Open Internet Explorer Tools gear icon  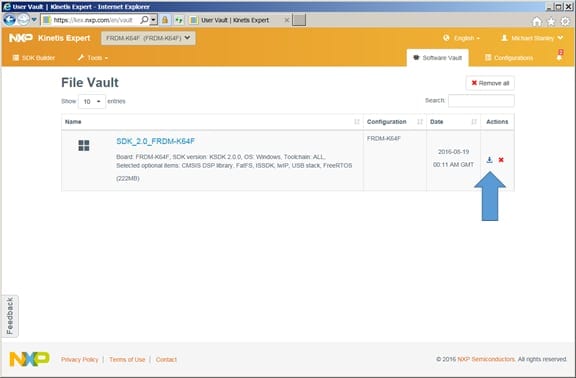point(565,22)
